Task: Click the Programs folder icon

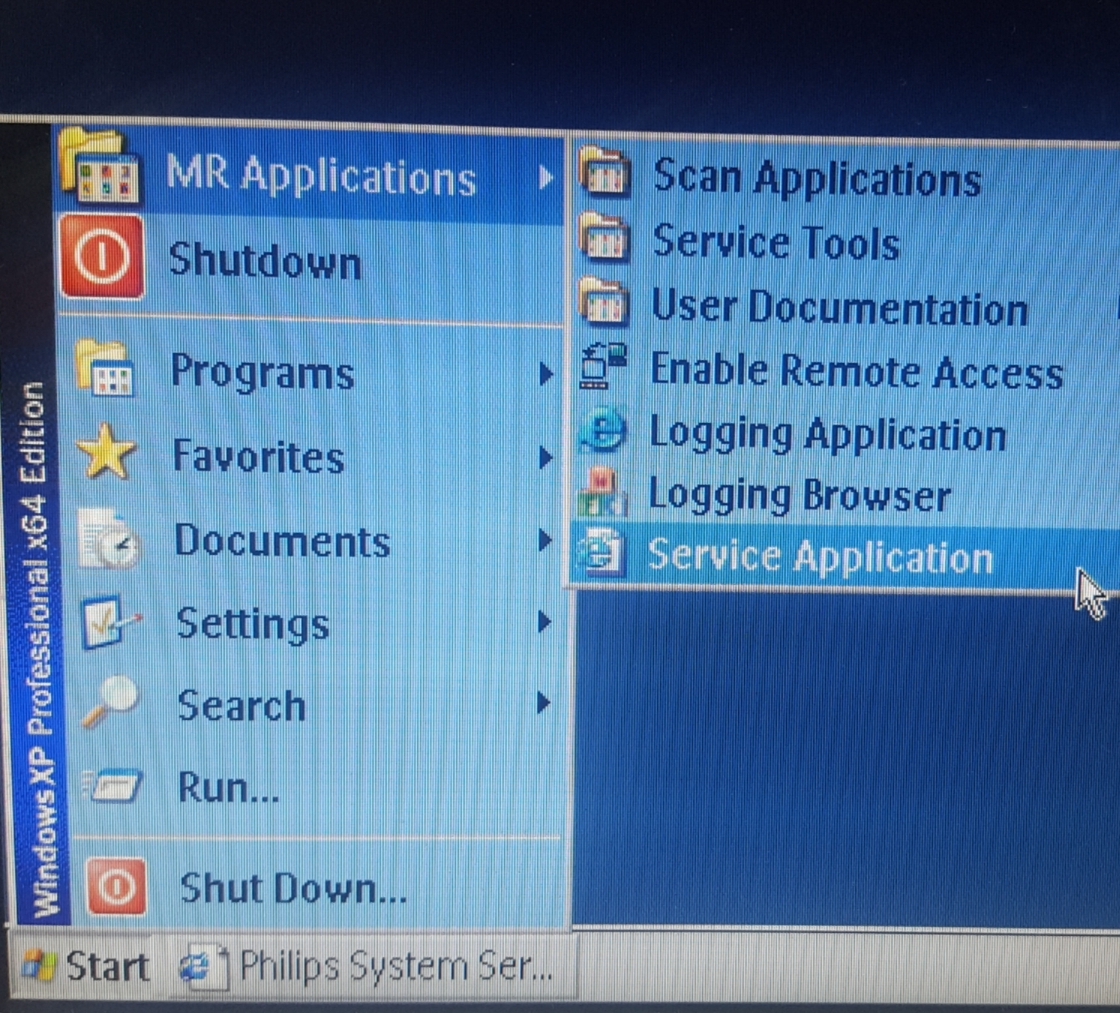Action: [x=104, y=369]
